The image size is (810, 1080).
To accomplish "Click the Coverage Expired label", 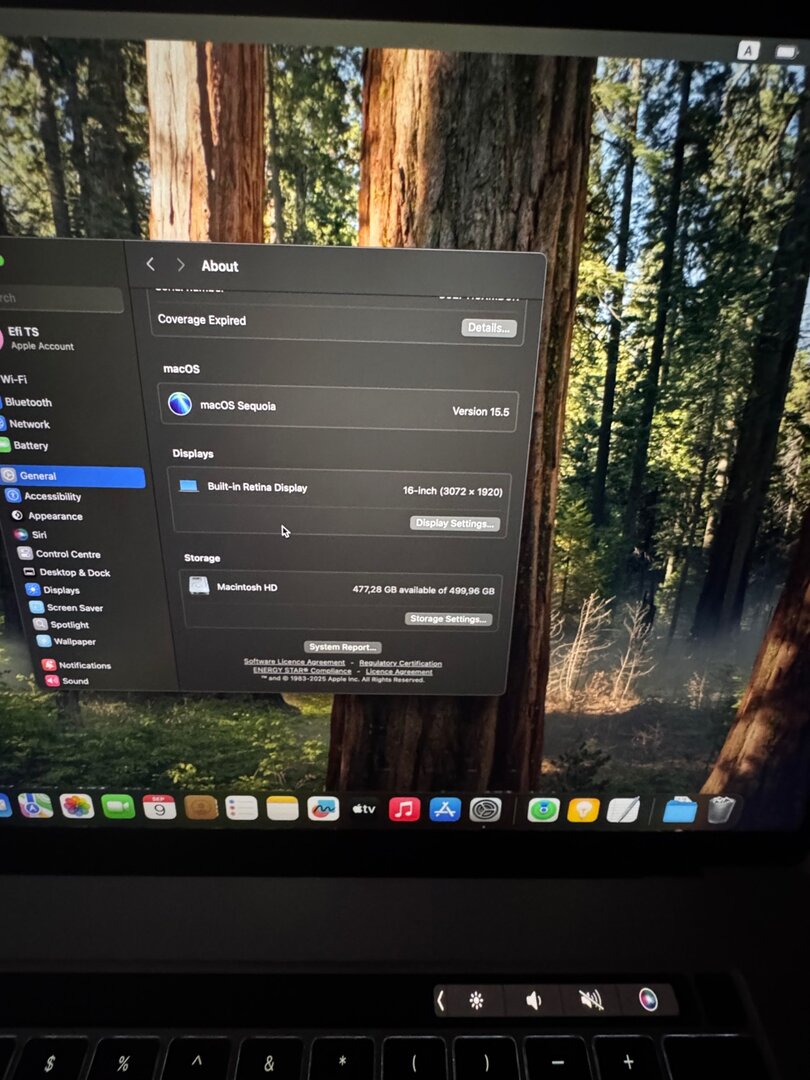I will tap(202, 320).
